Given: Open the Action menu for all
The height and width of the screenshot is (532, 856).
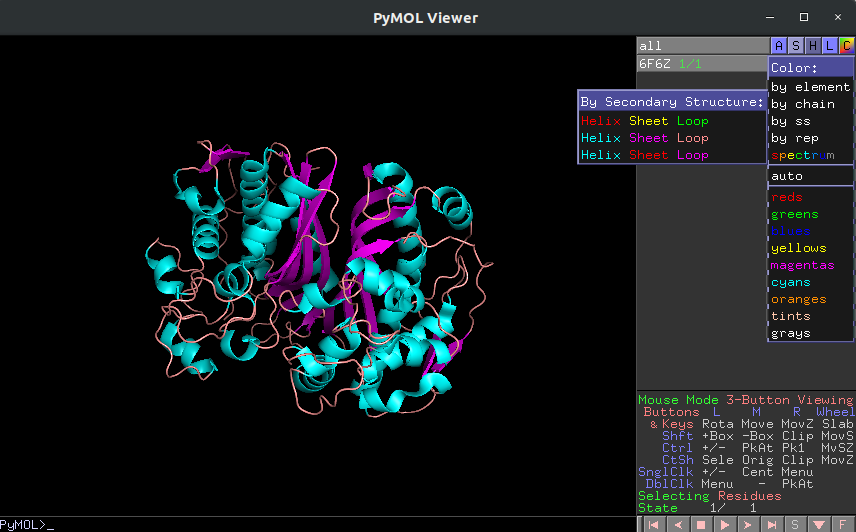Looking at the screenshot, I should tap(778, 46).
